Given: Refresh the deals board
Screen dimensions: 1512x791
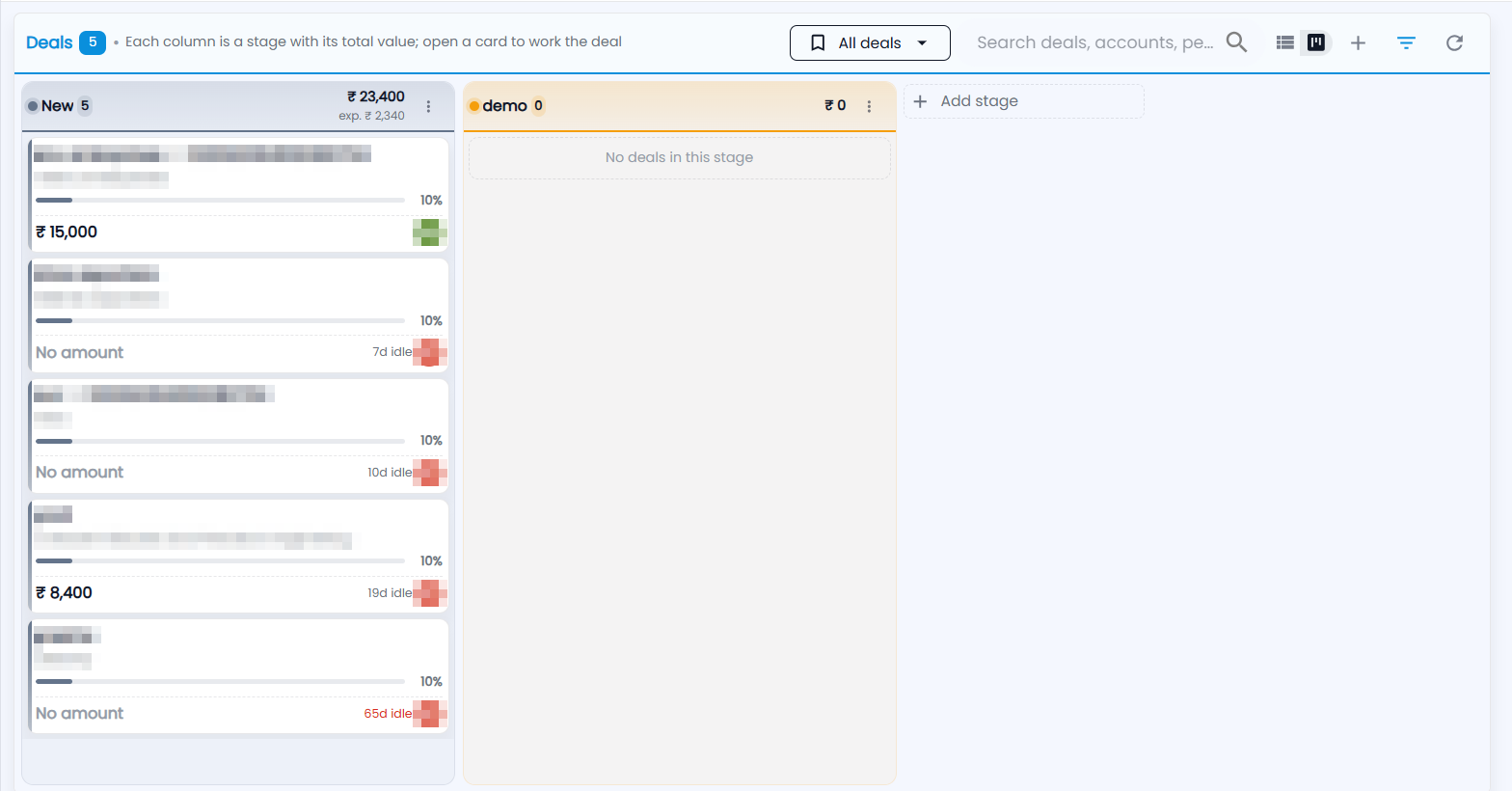Looking at the screenshot, I should pyautogui.click(x=1454, y=42).
